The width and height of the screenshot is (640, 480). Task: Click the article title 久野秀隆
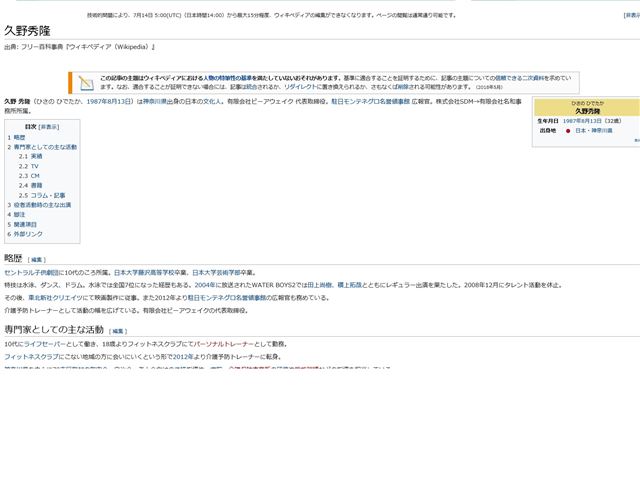tap(27, 31)
